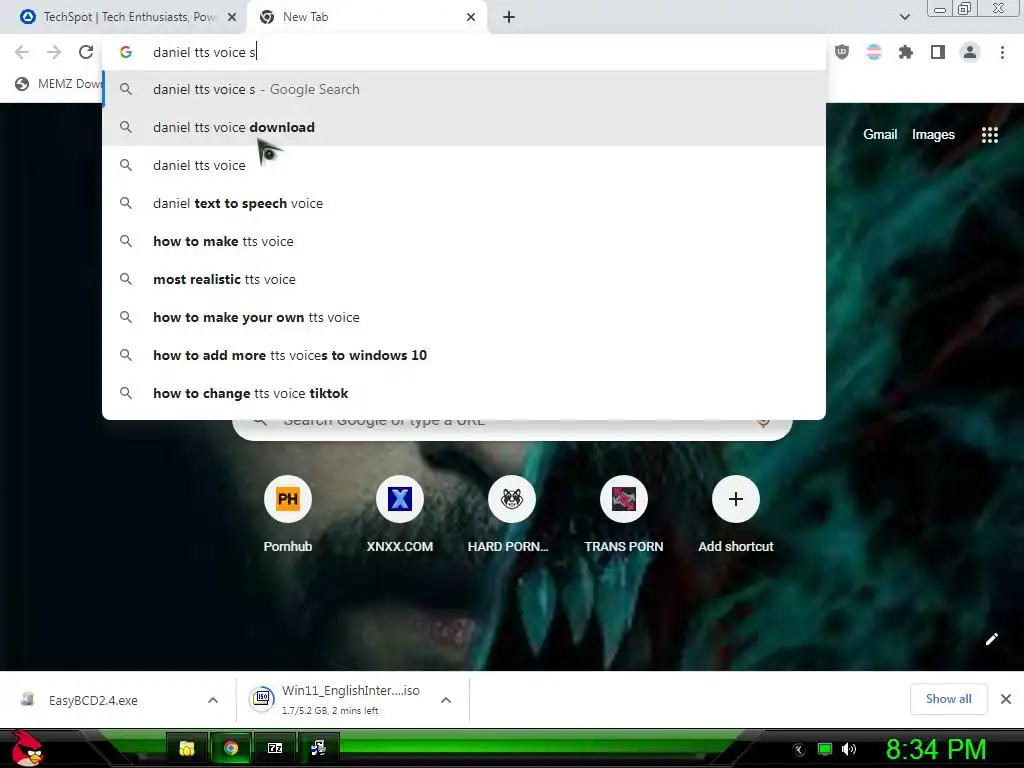Open file explorer from the taskbar
Image resolution: width=1024 pixels, height=768 pixels.
click(187, 748)
